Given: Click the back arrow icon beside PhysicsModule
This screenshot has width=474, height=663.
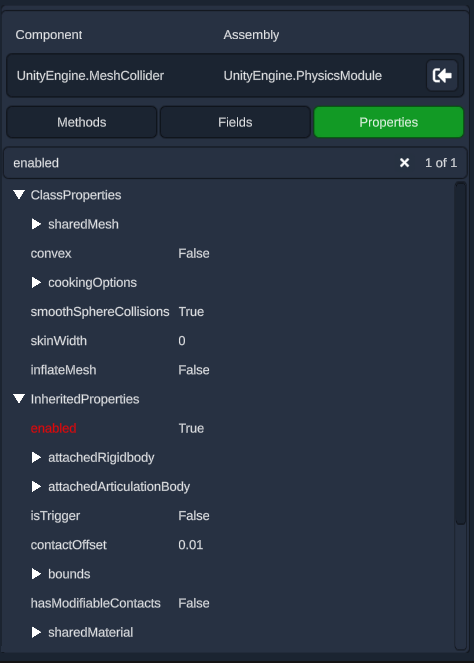Looking at the screenshot, I should 442,76.
